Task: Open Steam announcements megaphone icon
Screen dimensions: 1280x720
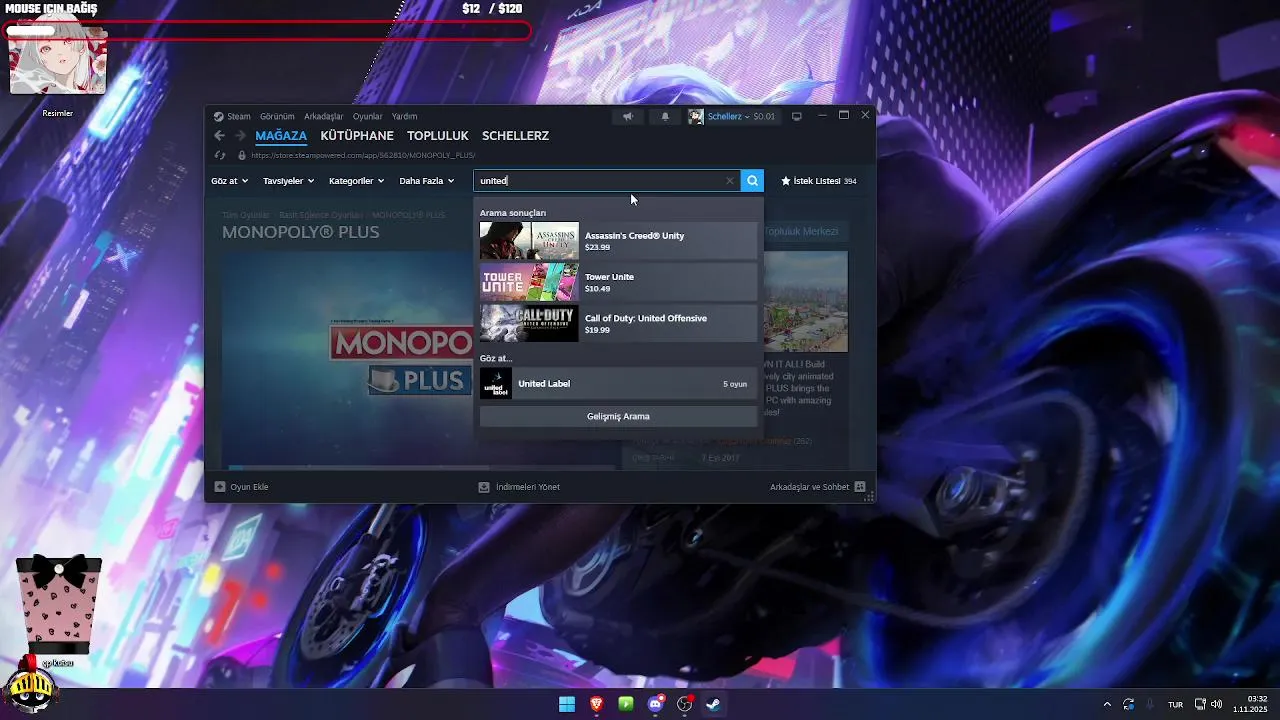Action: pyautogui.click(x=628, y=116)
